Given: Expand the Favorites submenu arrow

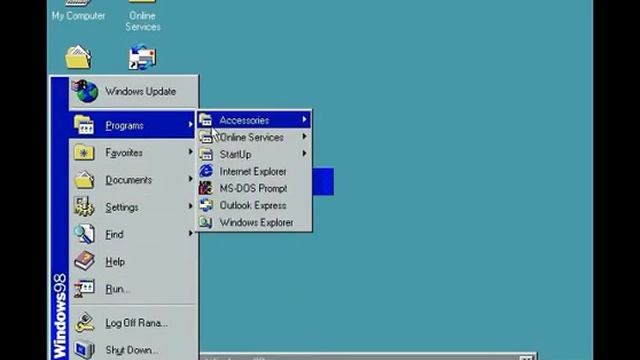Looking at the screenshot, I should (x=190, y=152).
